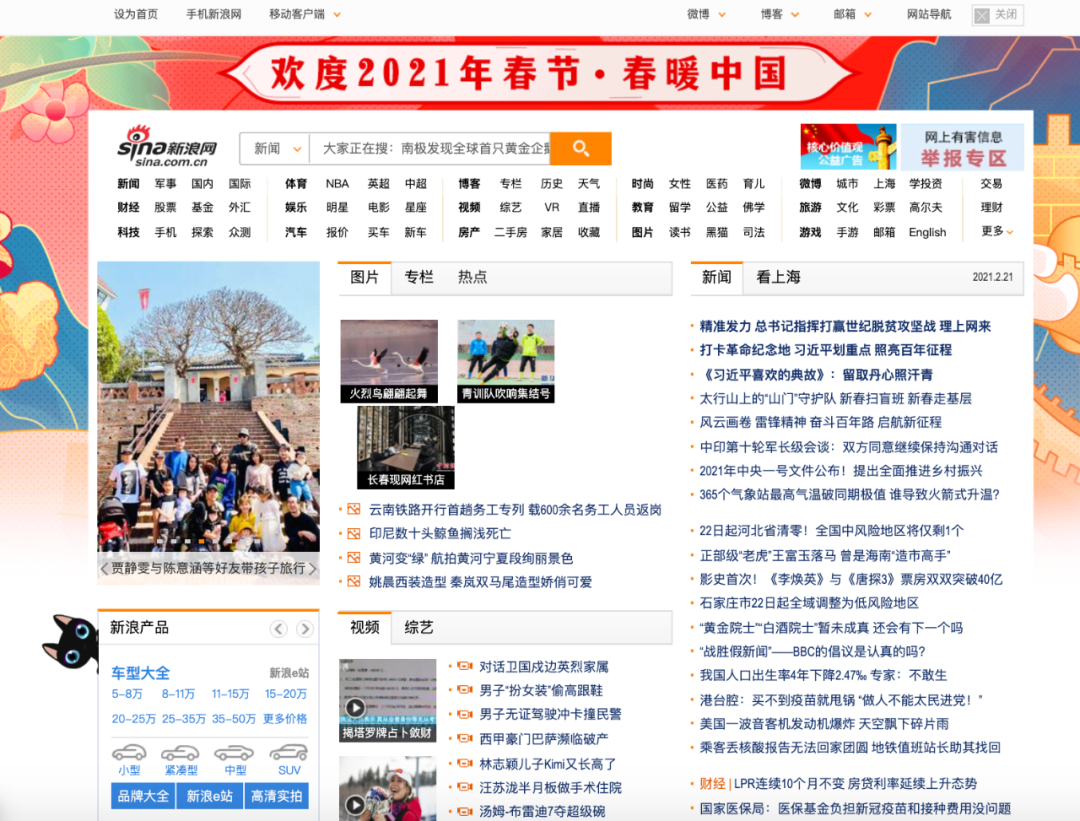Open the 青训队吹响集结号 thumbnail
The image size is (1080, 821).
[506, 361]
